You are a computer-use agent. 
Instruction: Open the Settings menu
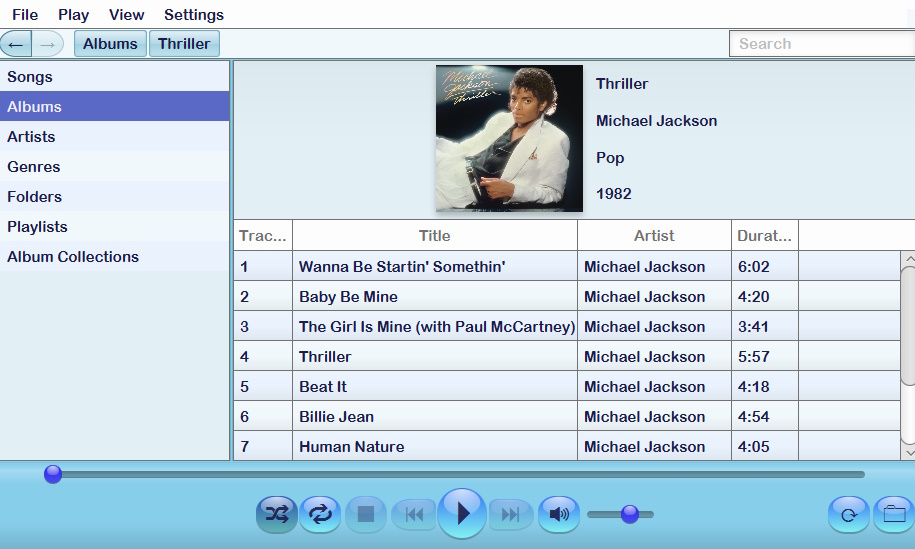(x=194, y=15)
